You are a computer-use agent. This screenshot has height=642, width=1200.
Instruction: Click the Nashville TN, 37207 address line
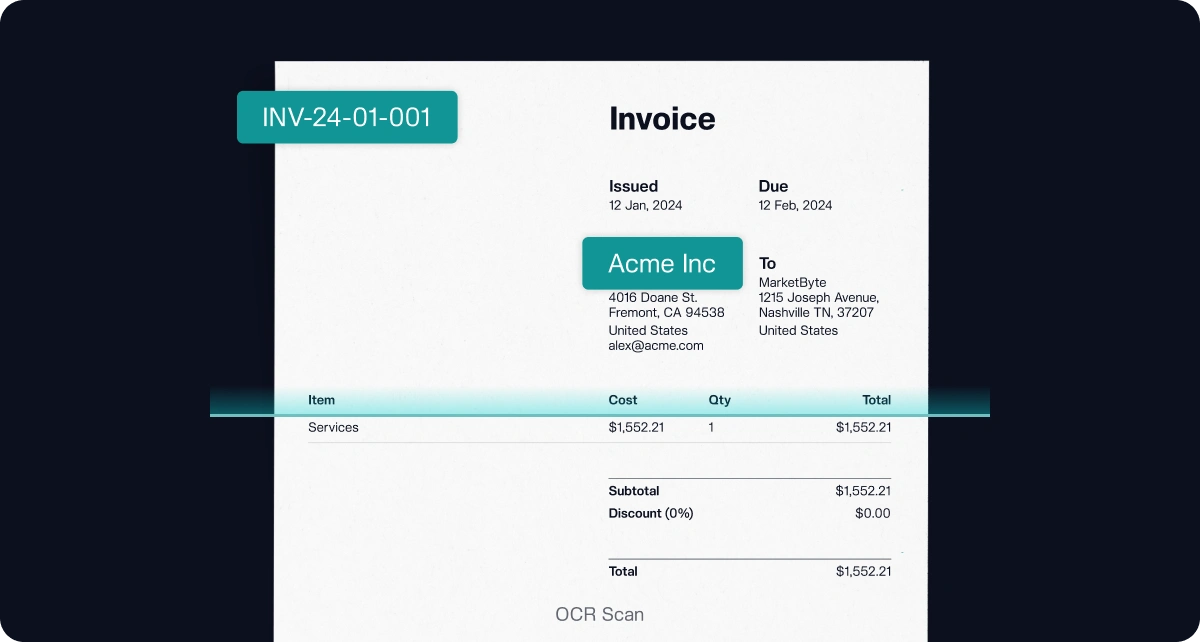click(816, 313)
